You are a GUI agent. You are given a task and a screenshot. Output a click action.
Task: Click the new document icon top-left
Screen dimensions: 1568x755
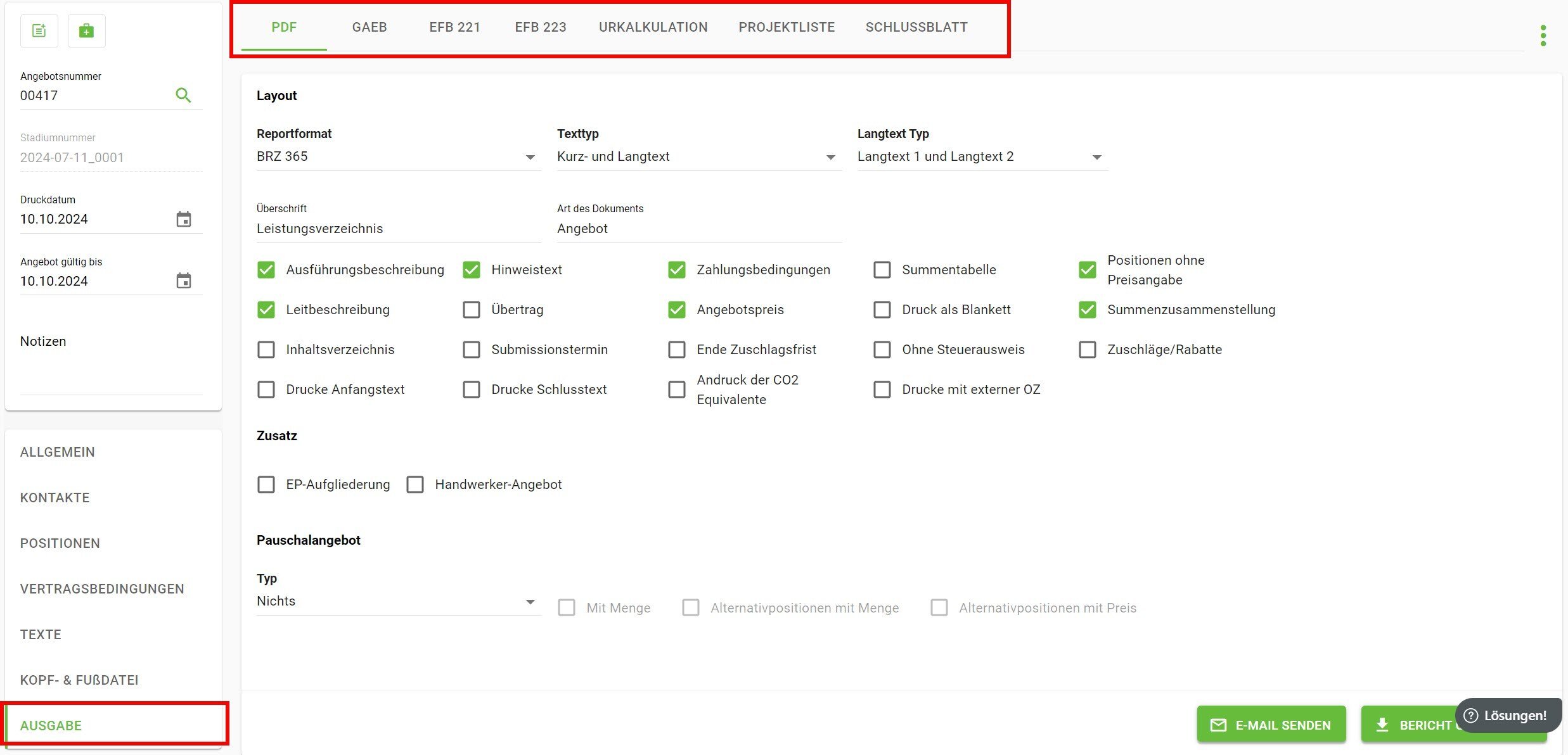point(39,30)
